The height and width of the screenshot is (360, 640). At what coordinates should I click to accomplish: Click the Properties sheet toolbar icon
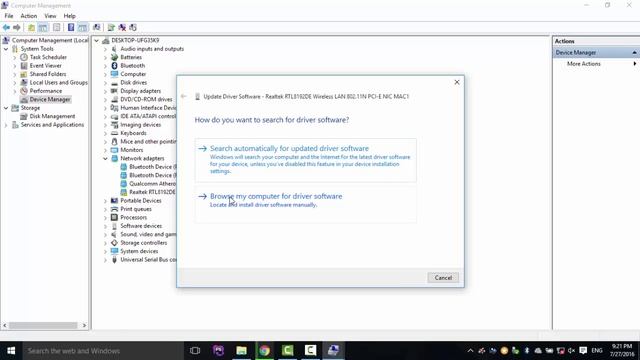57,27
